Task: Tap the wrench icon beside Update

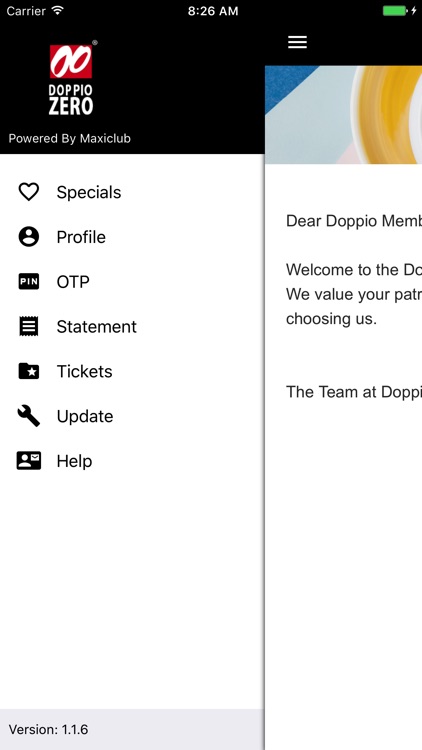Action: coord(29,416)
